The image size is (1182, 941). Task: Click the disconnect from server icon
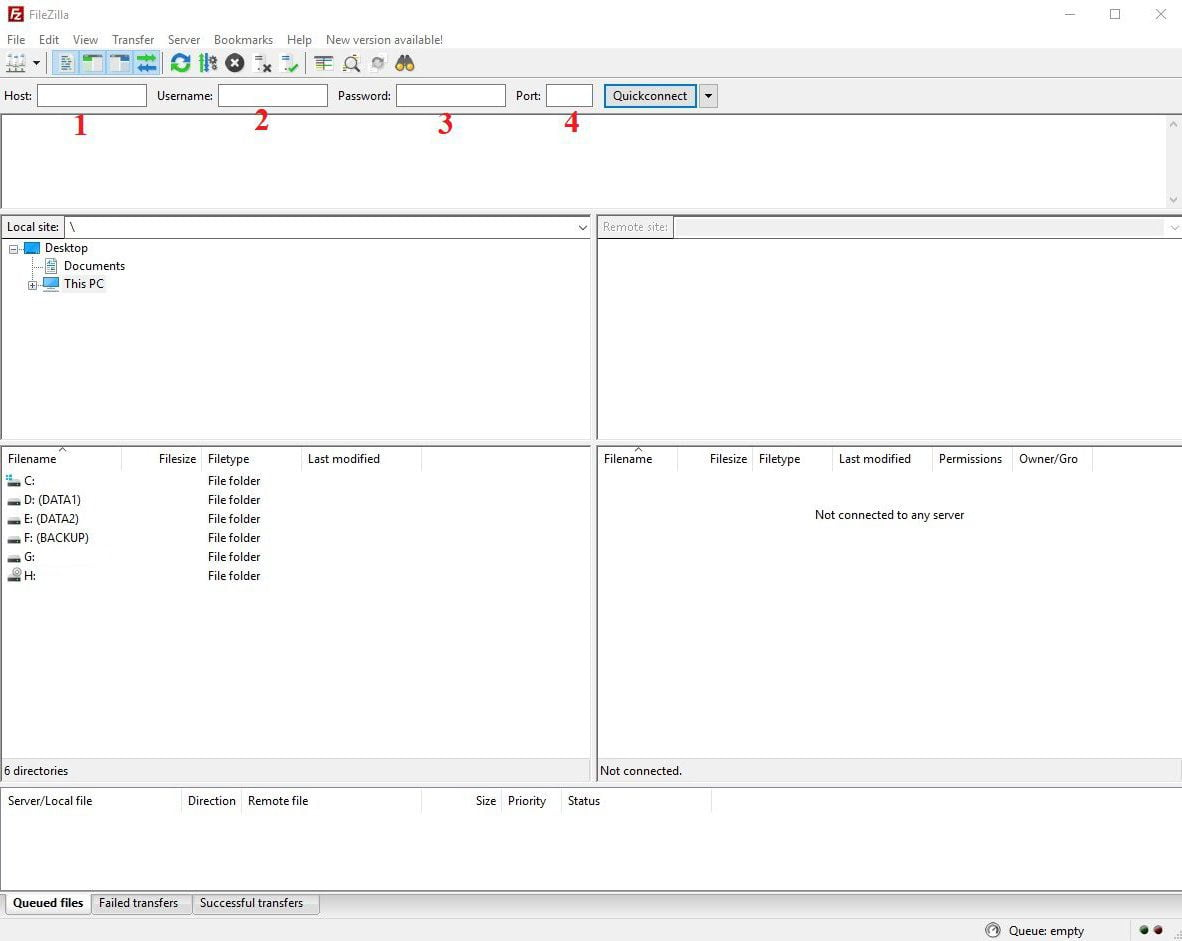pyautogui.click(x=262, y=63)
